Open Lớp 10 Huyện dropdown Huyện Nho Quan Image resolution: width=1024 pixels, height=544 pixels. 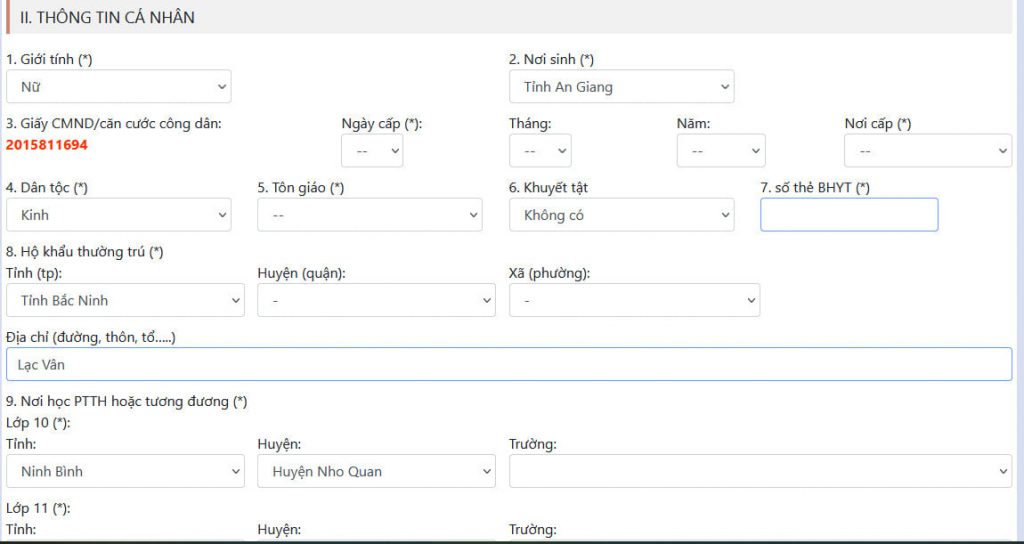(376, 471)
